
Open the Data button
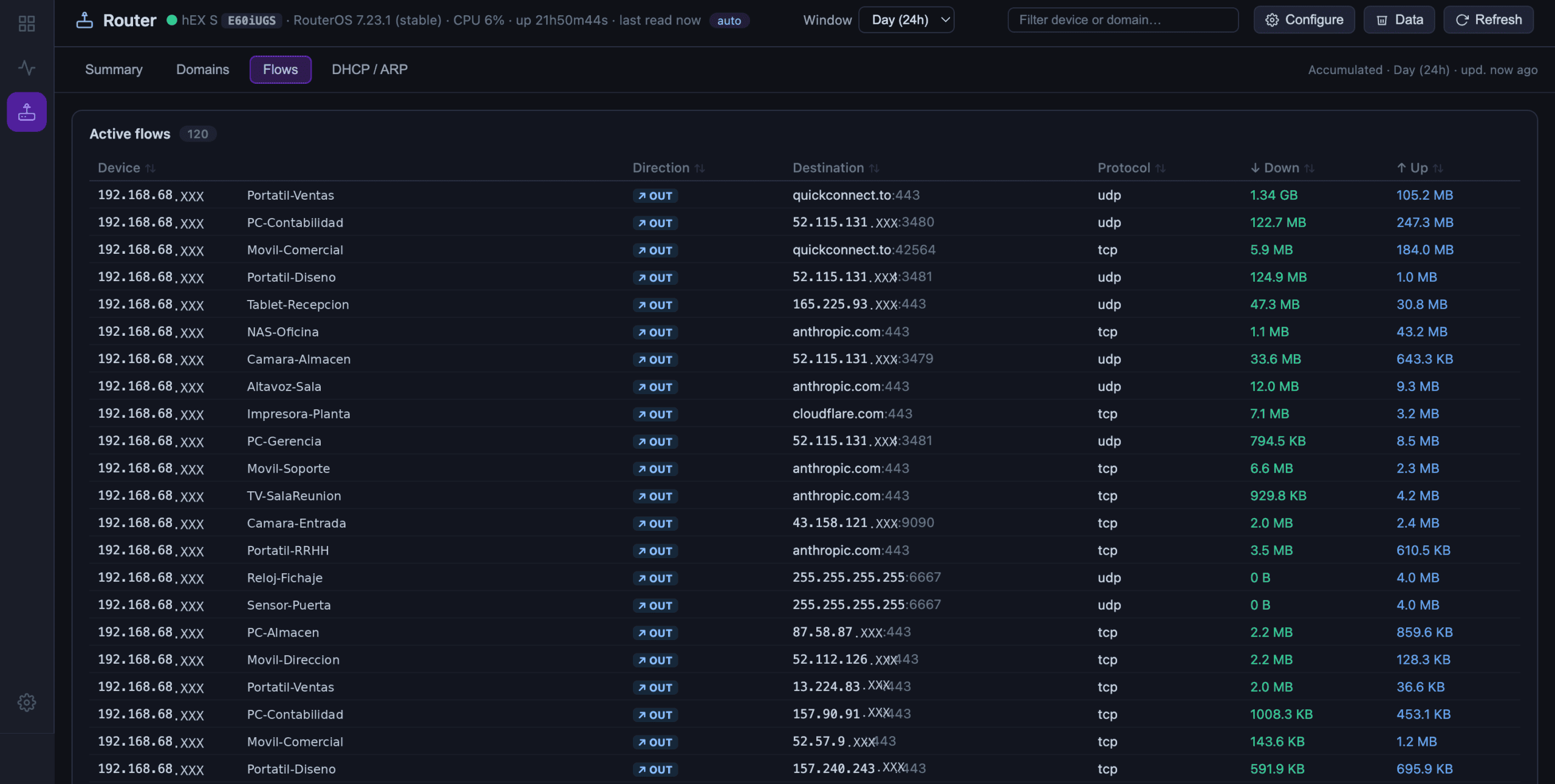click(x=1399, y=20)
